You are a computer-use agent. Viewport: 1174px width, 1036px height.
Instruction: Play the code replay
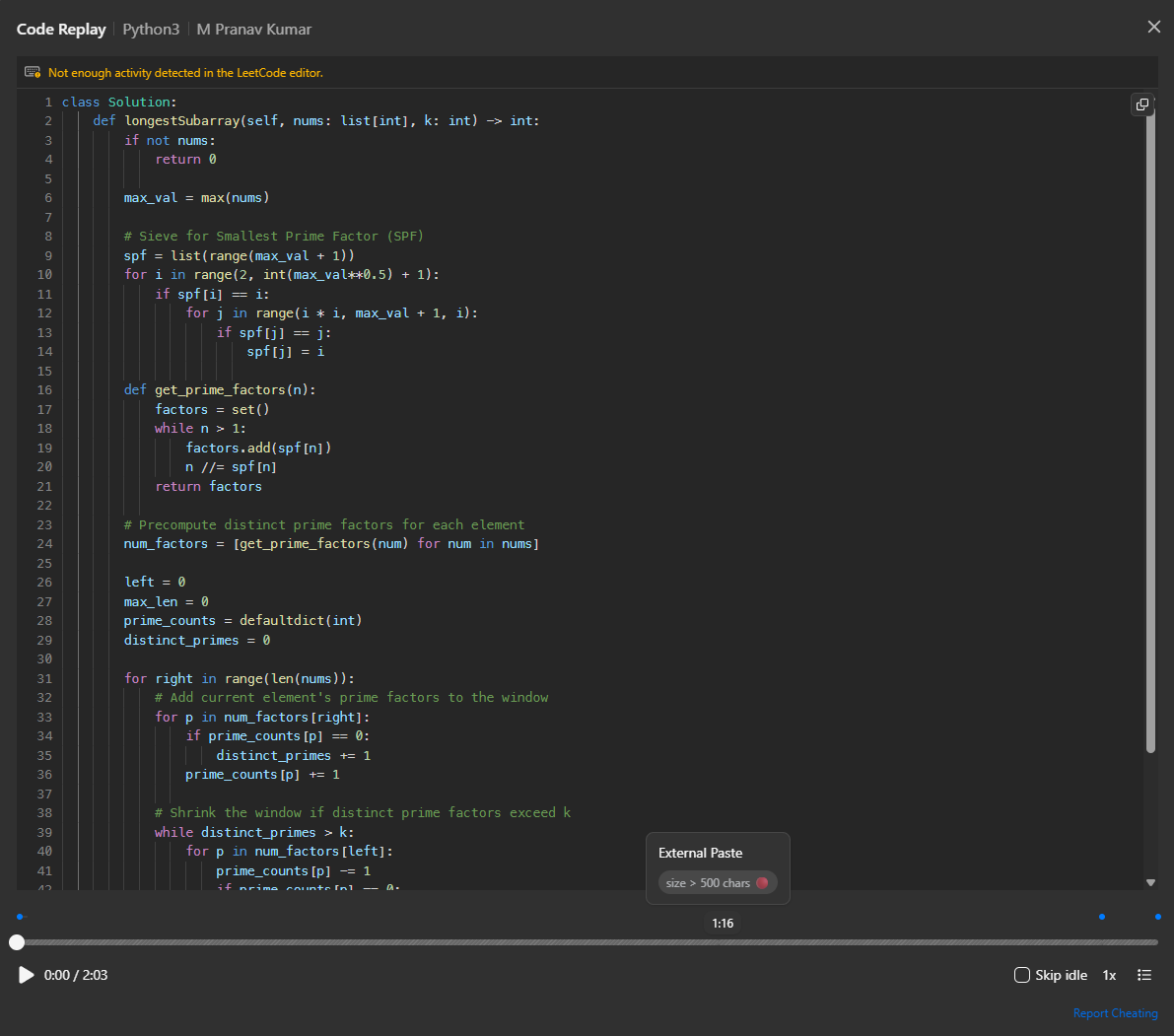(26, 975)
